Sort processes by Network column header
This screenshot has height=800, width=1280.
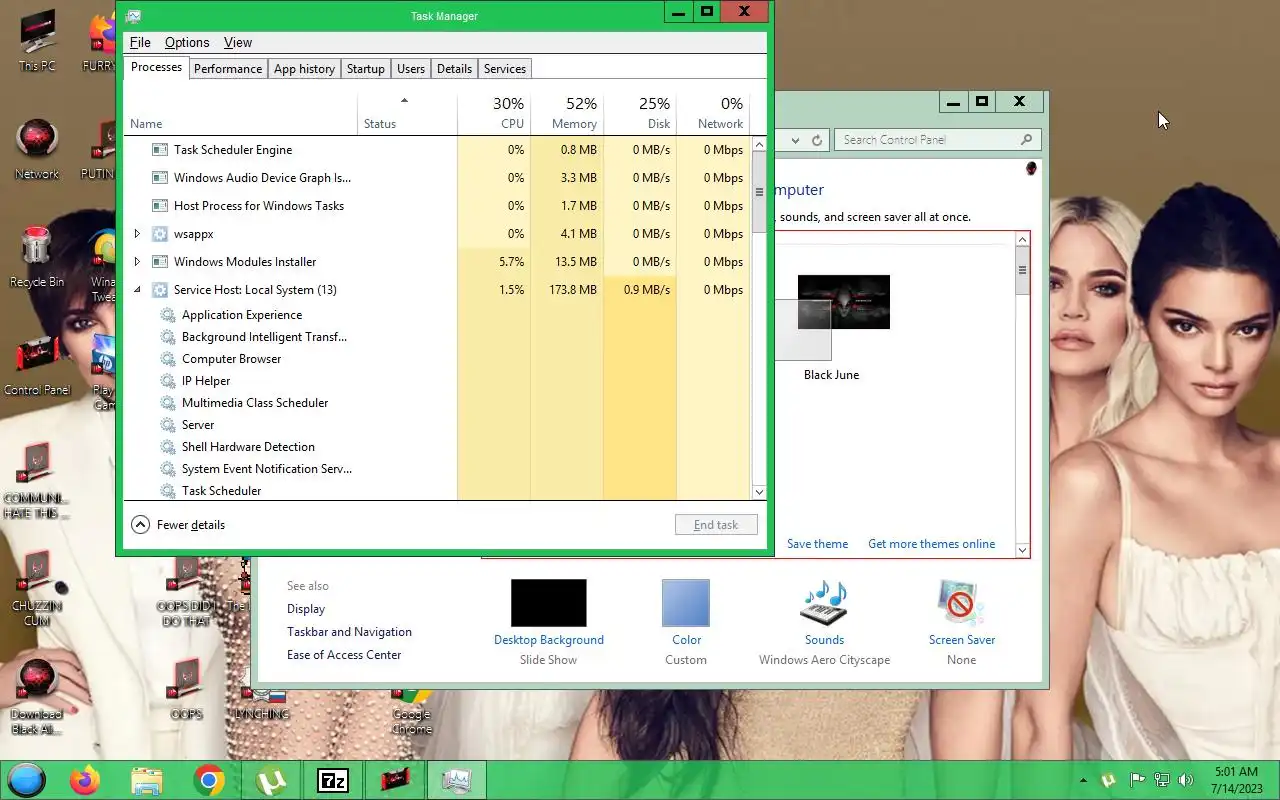(x=713, y=113)
